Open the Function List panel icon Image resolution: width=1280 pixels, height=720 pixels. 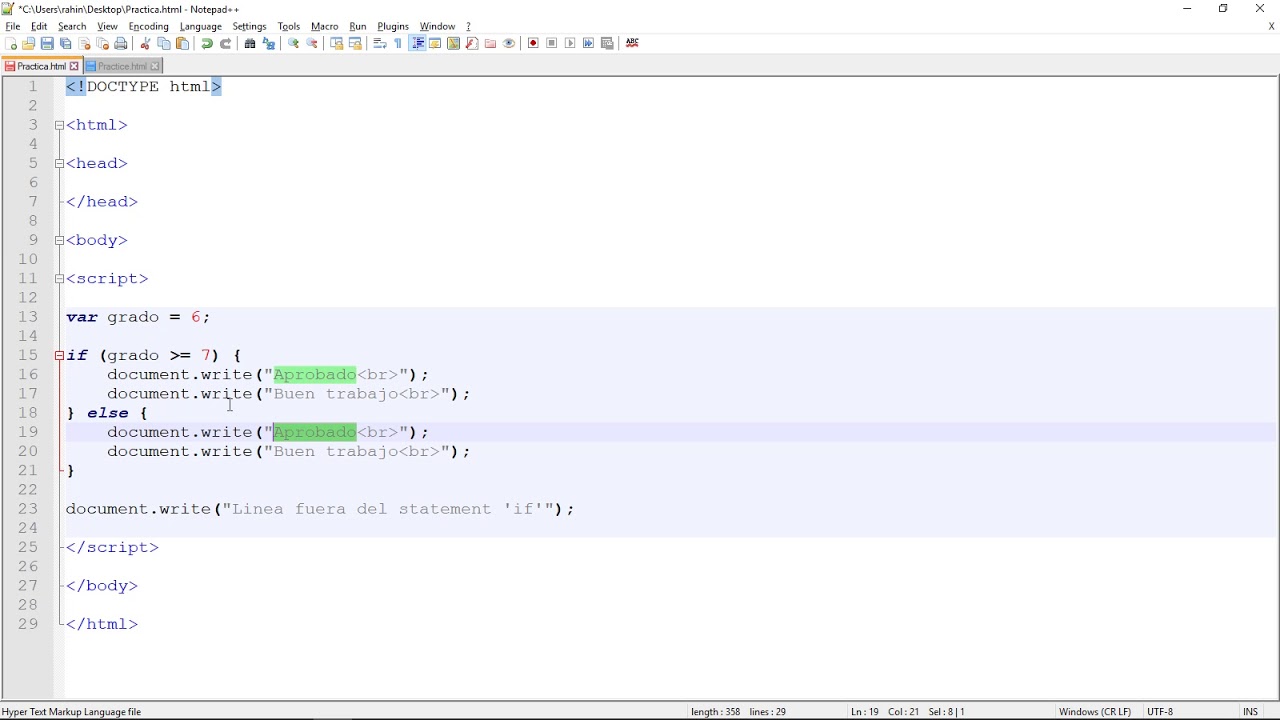472,43
